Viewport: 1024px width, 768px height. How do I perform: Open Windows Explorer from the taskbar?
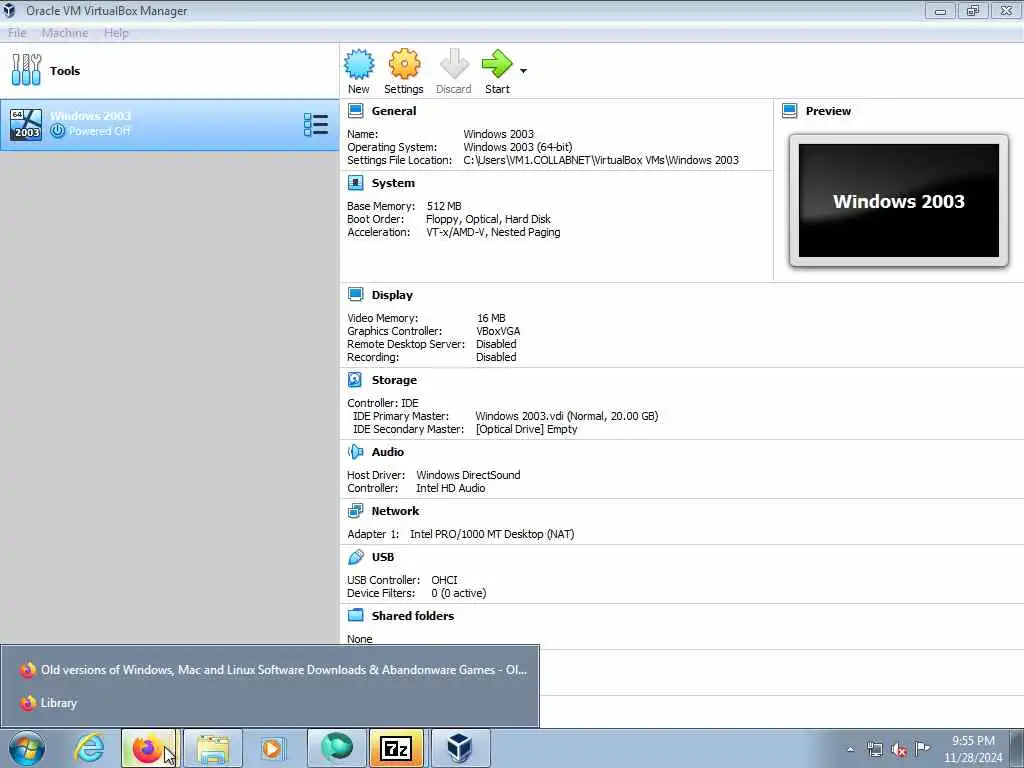pos(213,748)
